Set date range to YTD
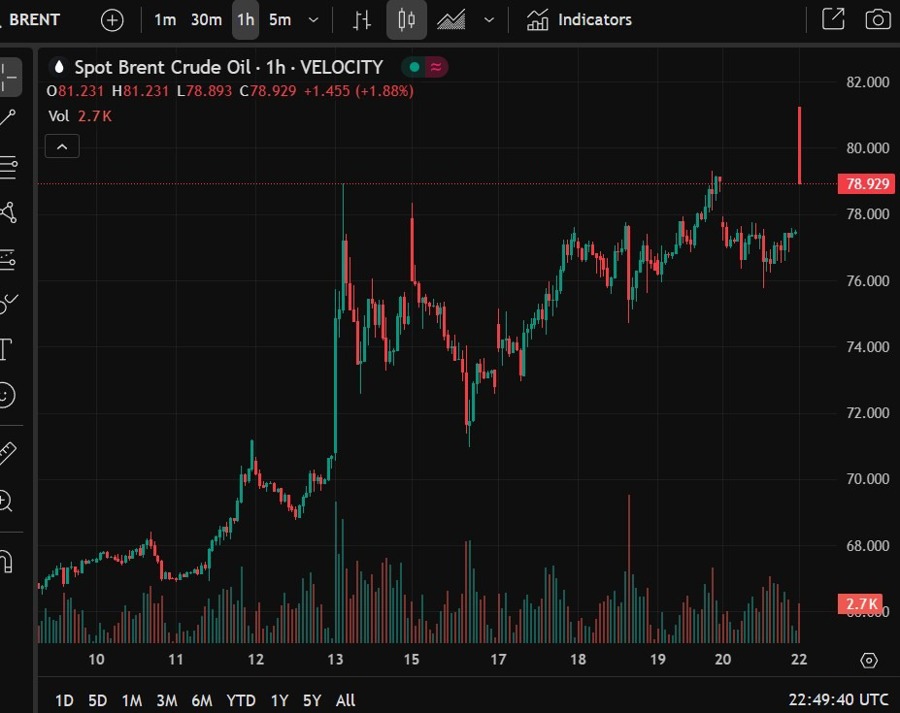This screenshot has height=713, width=900. pyautogui.click(x=241, y=700)
